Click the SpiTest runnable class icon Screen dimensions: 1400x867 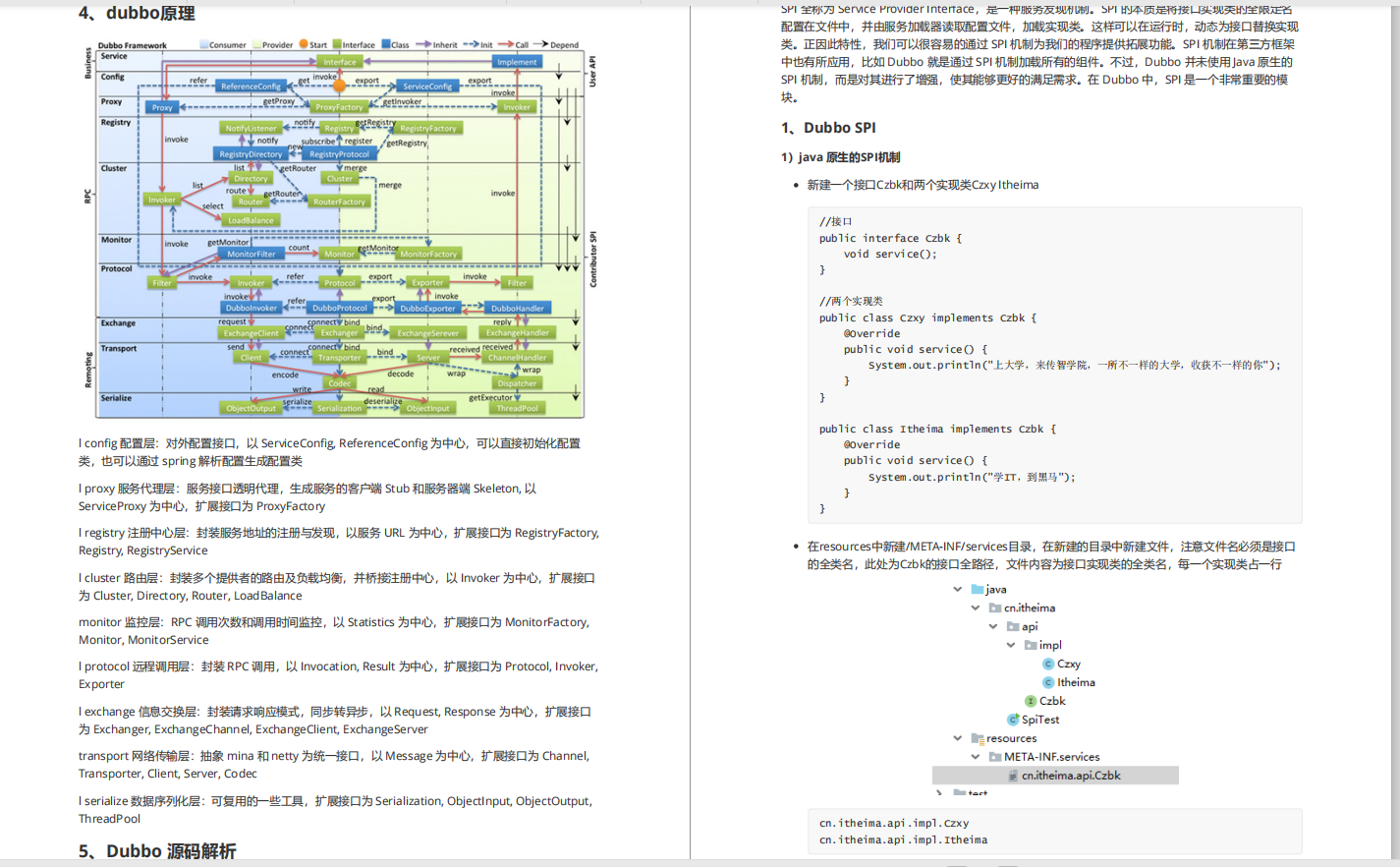pyautogui.click(x=1013, y=721)
